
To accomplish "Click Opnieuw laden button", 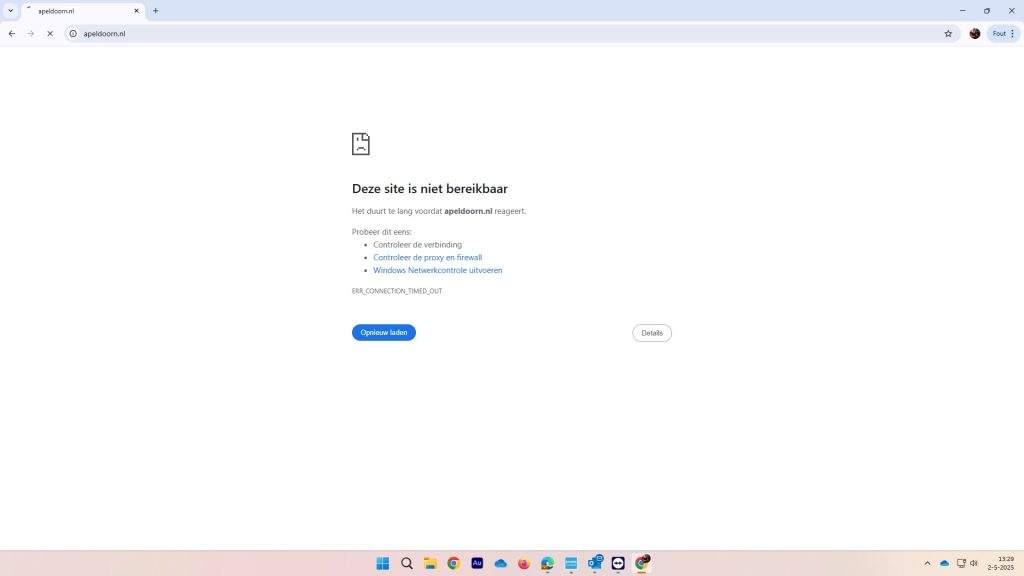I will pyautogui.click(x=383, y=332).
